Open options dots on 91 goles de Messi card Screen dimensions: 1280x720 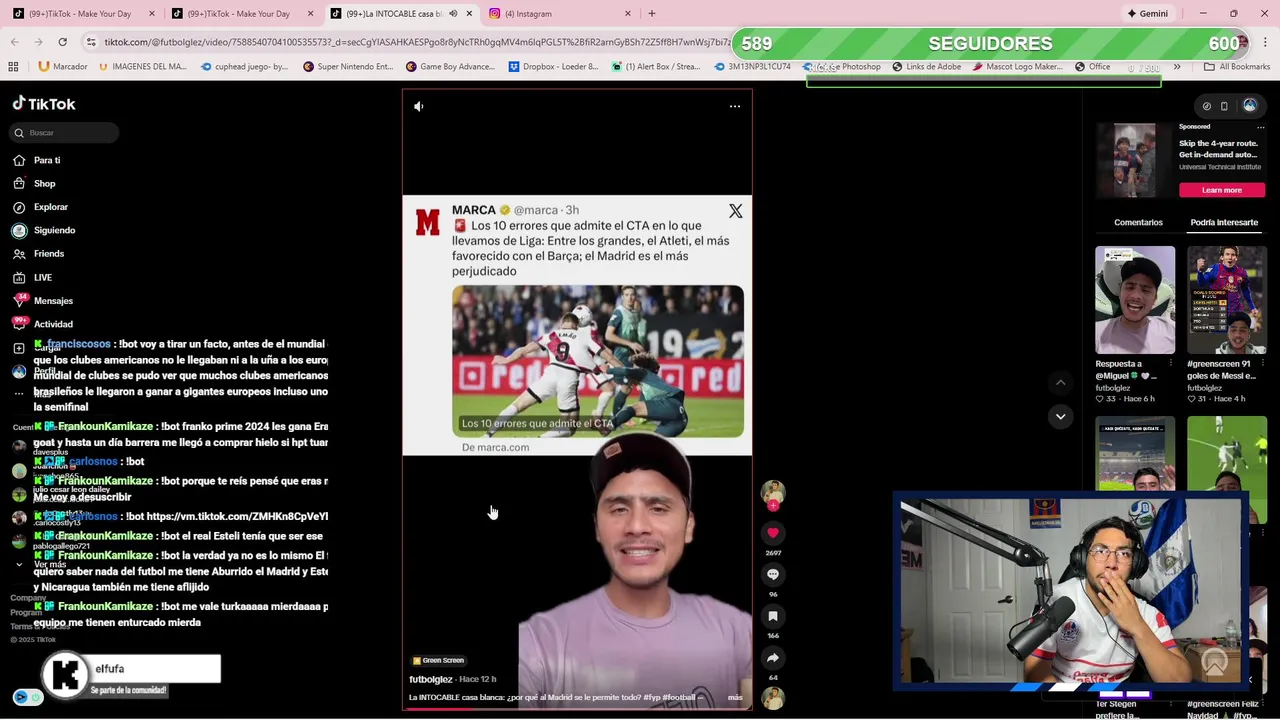click(1262, 364)
